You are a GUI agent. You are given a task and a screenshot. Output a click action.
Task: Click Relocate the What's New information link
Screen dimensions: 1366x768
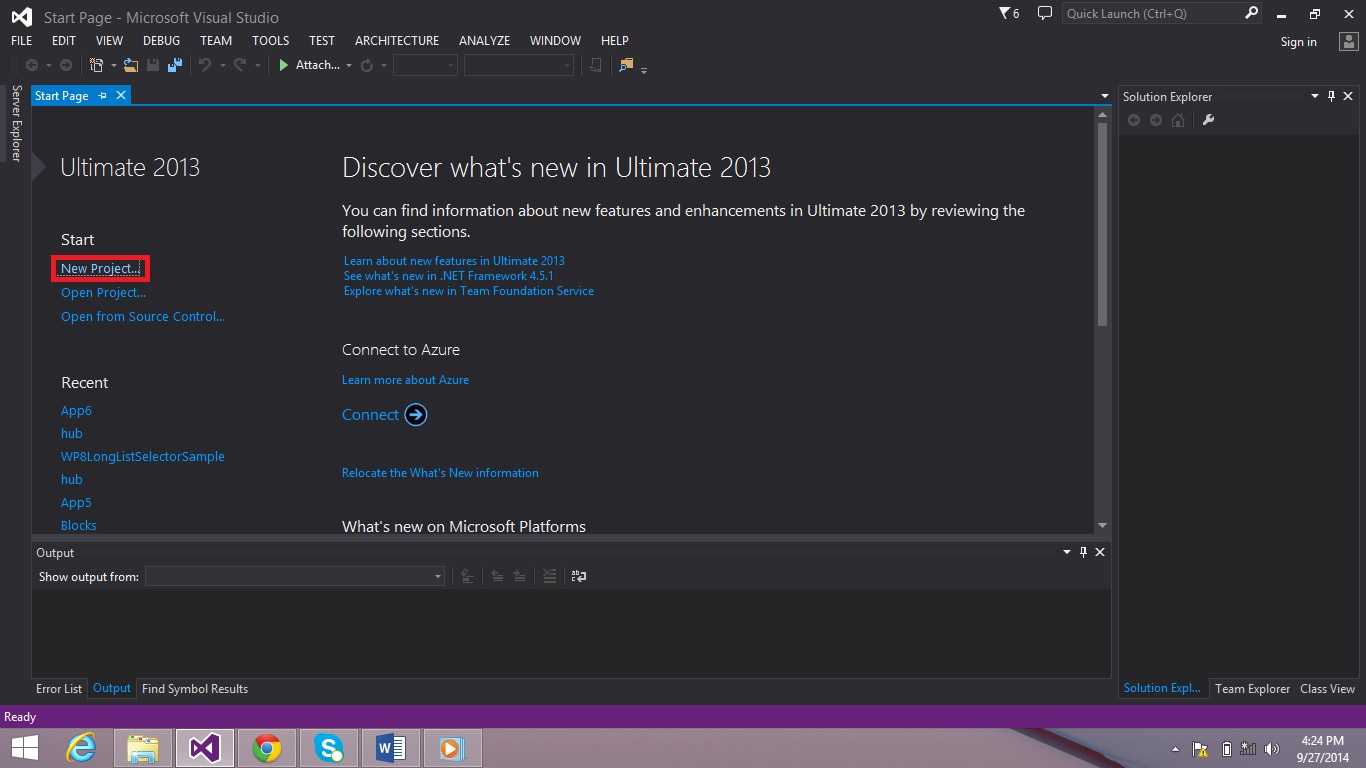point(440,473)
